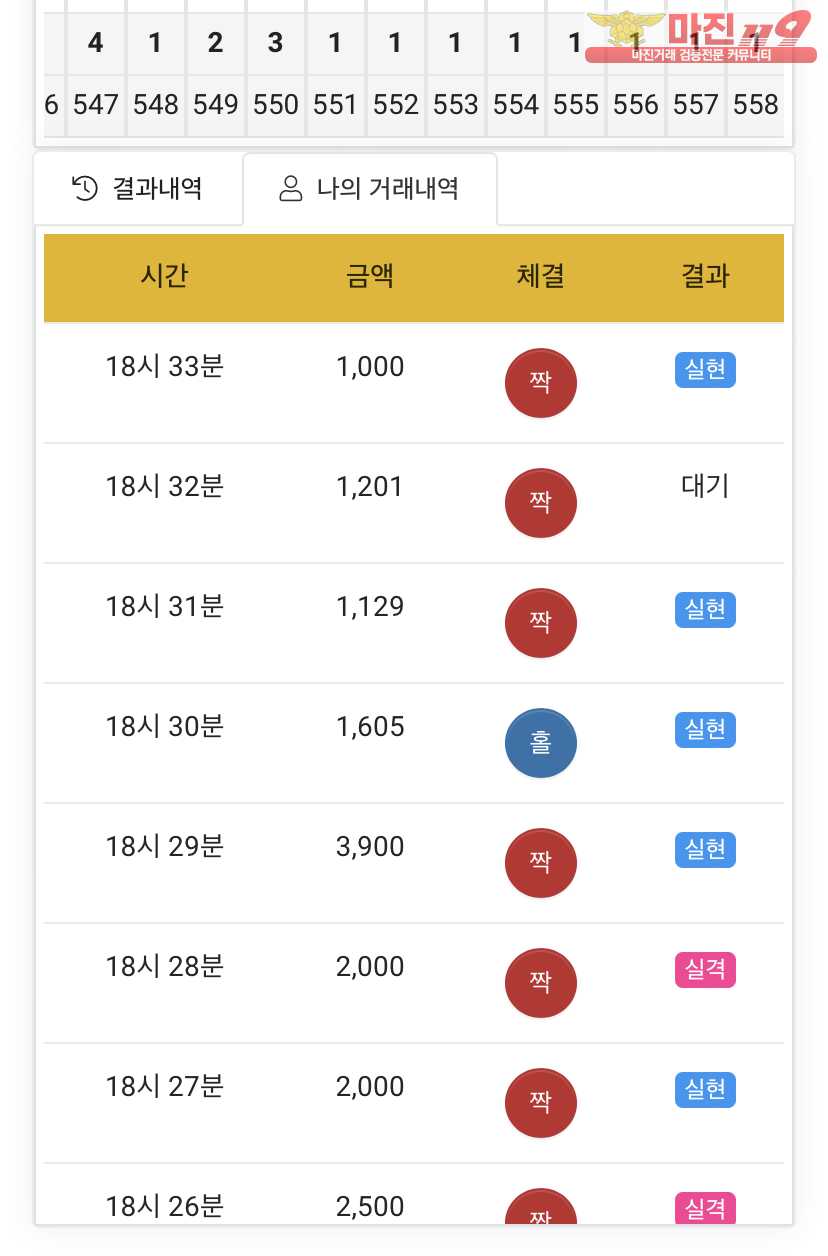Click 실현 label in 18시 33분 row
Viewport: 828px width, 1256px height.
pyautogui.click(x=705, y=370)
